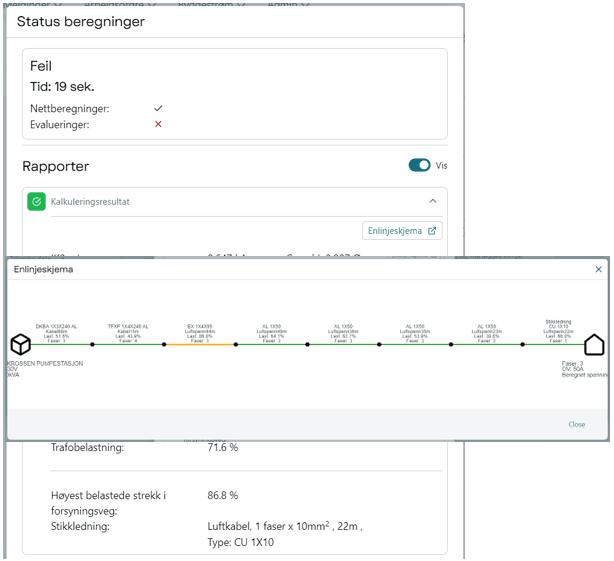614x561 pixels.
Task: Click the red X next to Evalueringer
Action: click(x=158, y=124)
